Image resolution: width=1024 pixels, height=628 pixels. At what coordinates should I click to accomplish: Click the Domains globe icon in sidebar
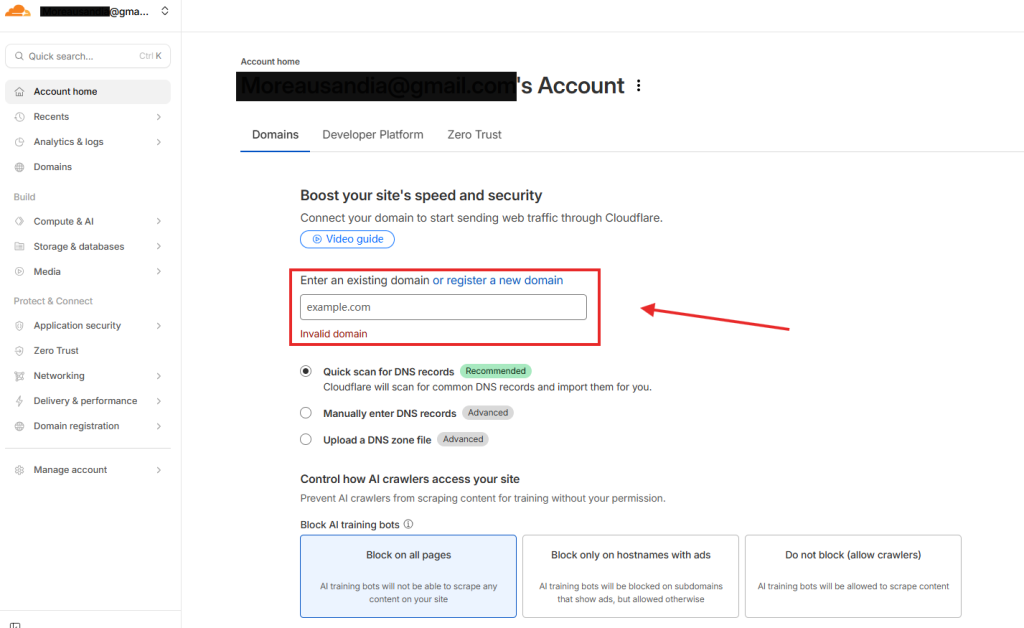pos(20,167)
